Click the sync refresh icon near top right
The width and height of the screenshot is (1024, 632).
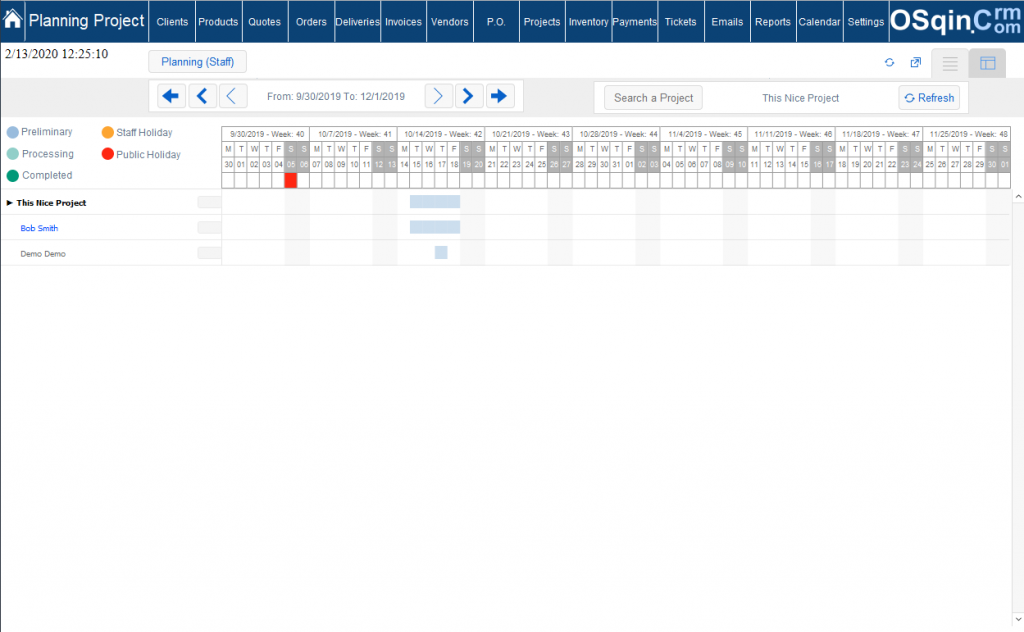pyautogui.click(x=889, y=62)
